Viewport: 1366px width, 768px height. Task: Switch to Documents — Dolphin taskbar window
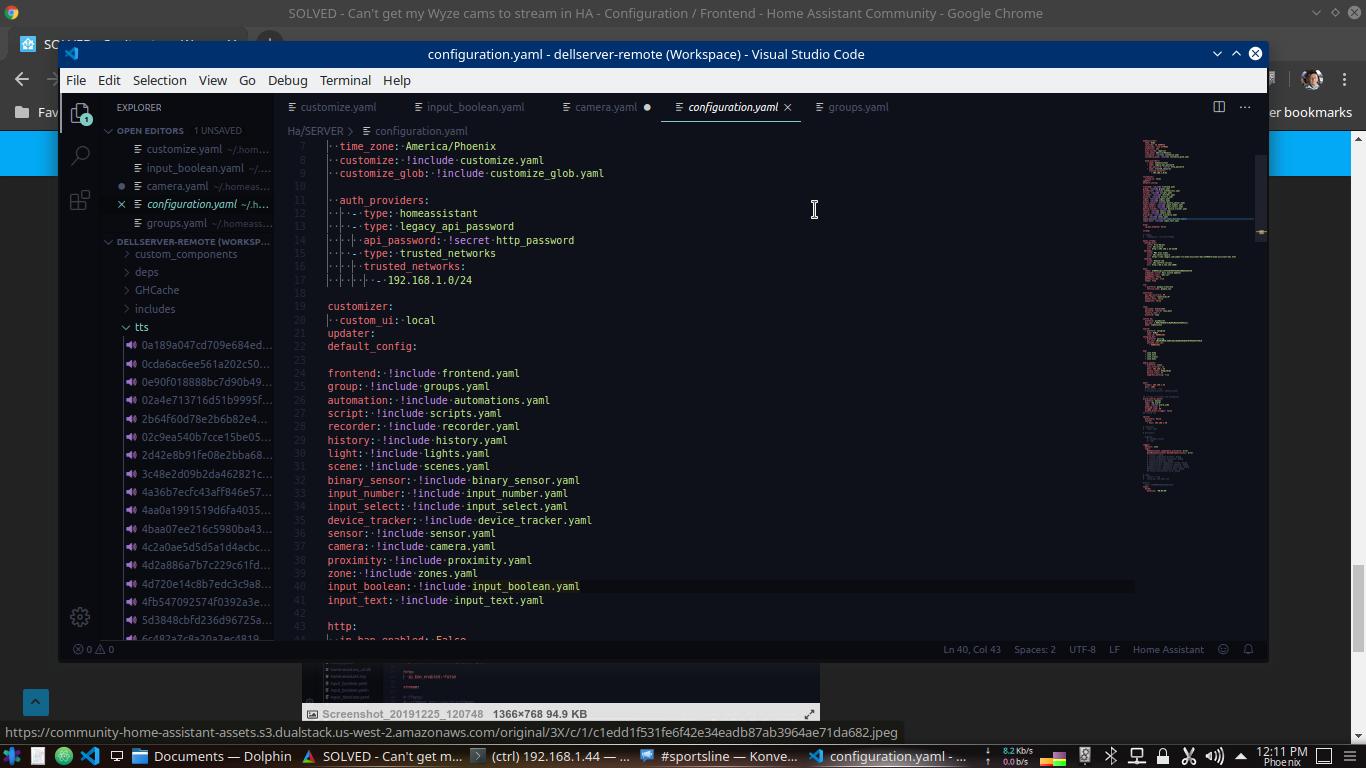click(x=212, y=756)
